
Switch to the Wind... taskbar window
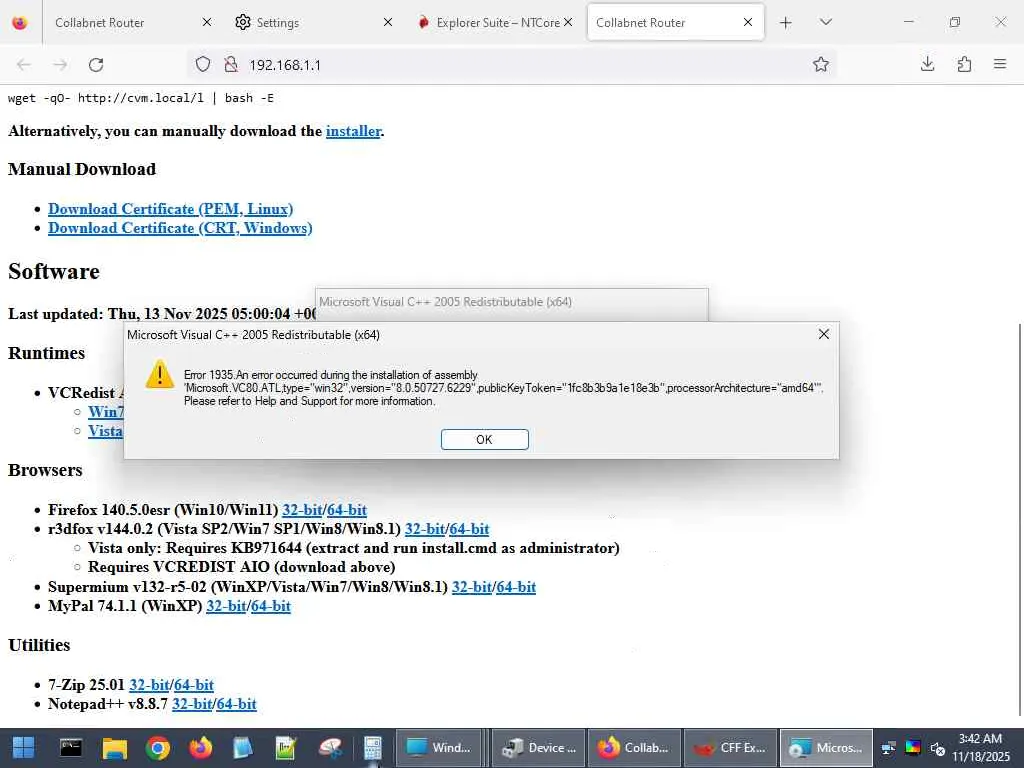(x=439, y=748)
